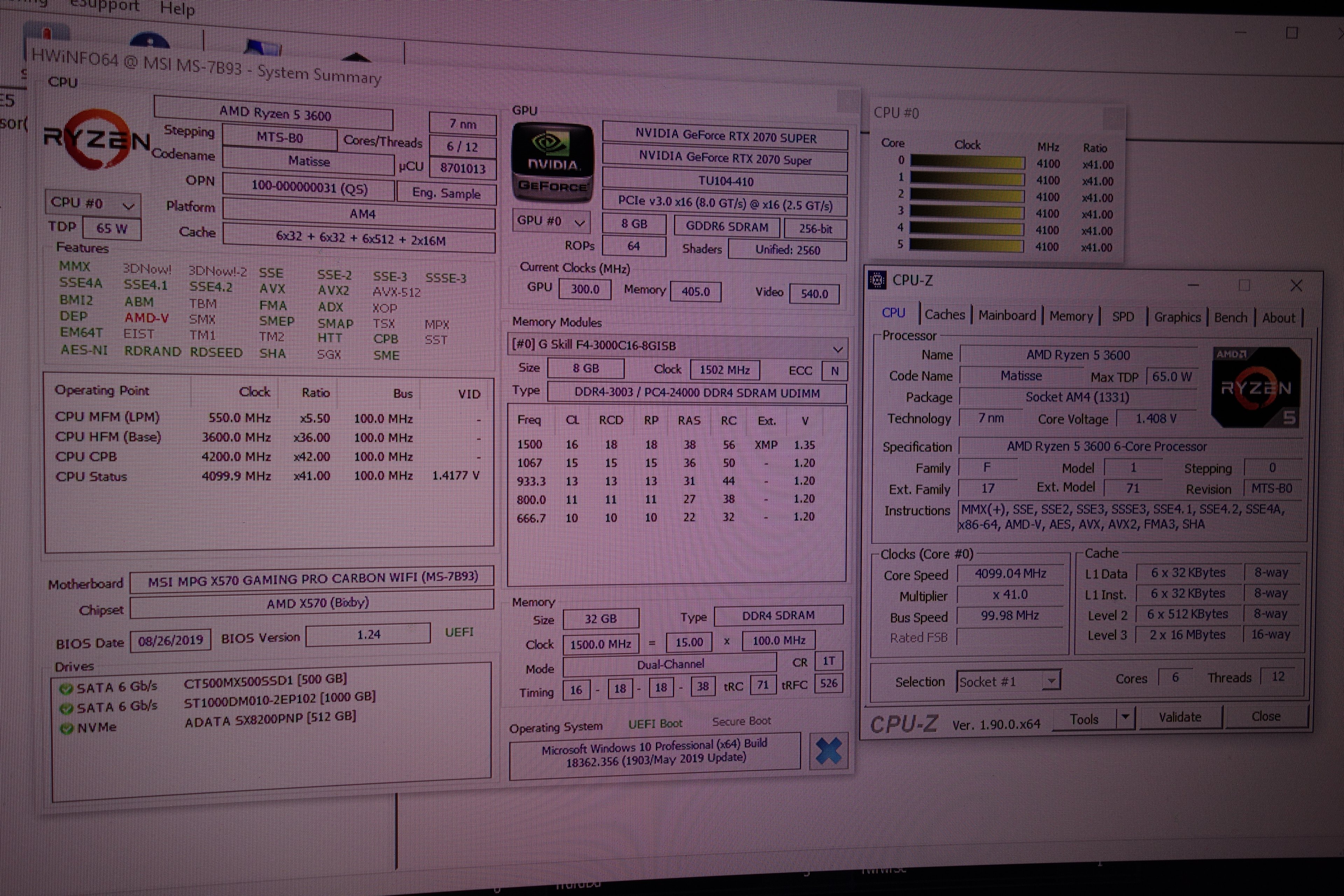
Task: Open the Memory tab in CPU-Z
Action: [1071, 316]
